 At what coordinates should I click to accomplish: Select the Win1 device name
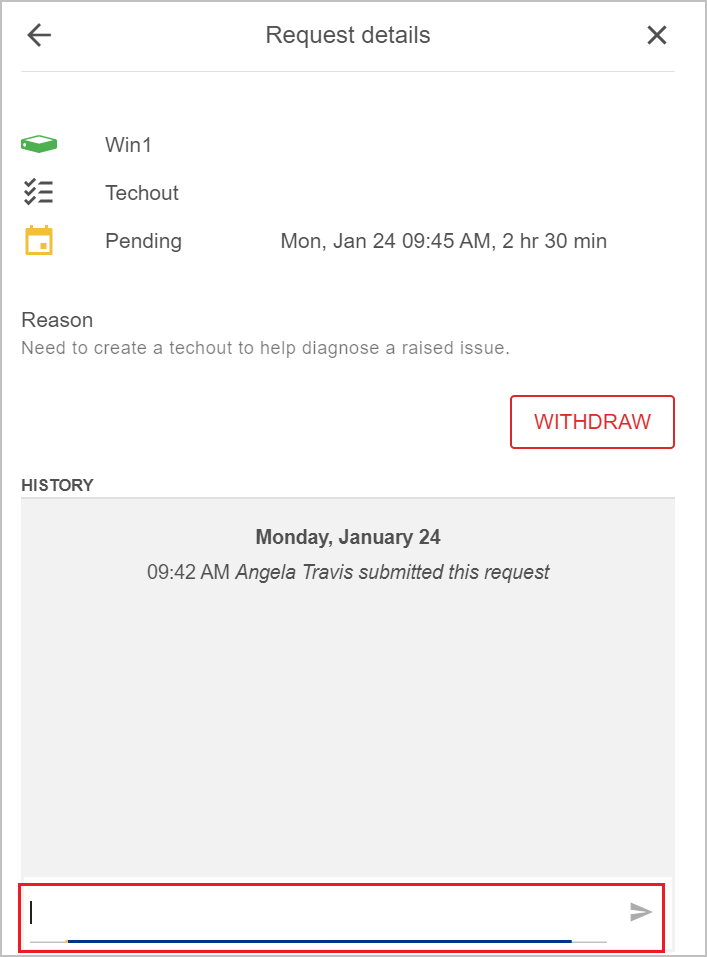point(128,145)
